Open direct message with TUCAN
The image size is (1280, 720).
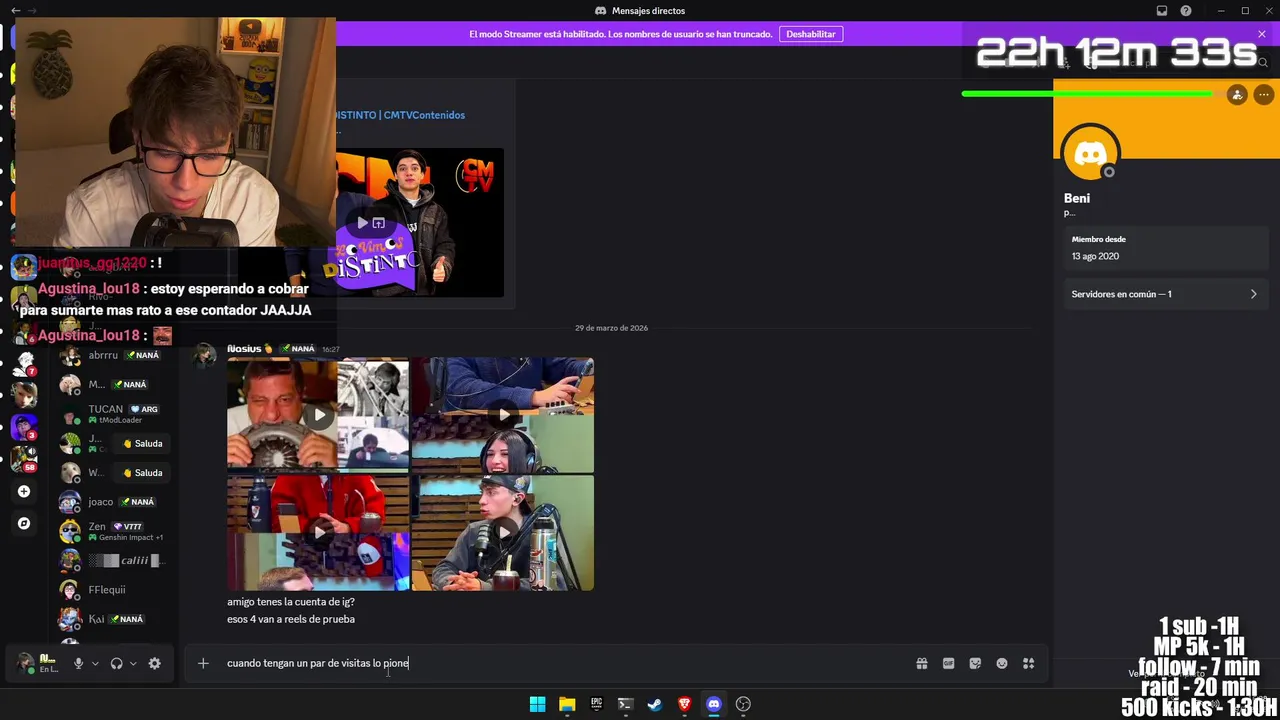[x=113, y=414]
